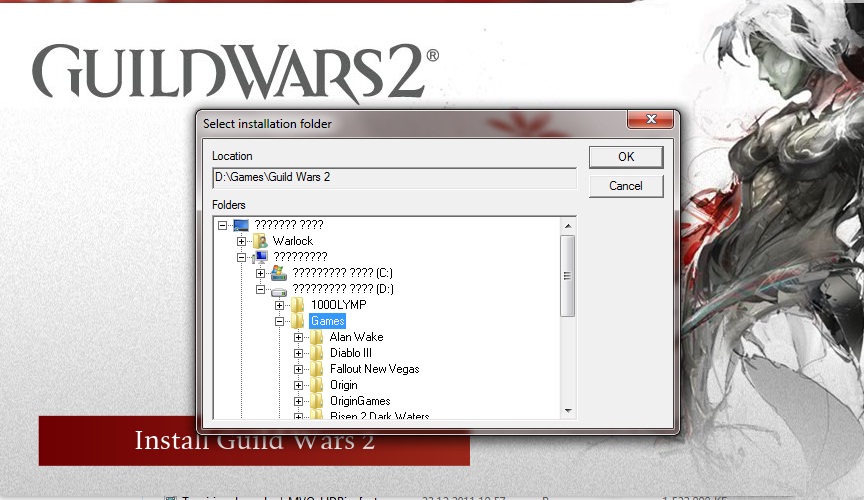Click the Games folder icon
864x500 pixels.
click(x=298, y=321)
